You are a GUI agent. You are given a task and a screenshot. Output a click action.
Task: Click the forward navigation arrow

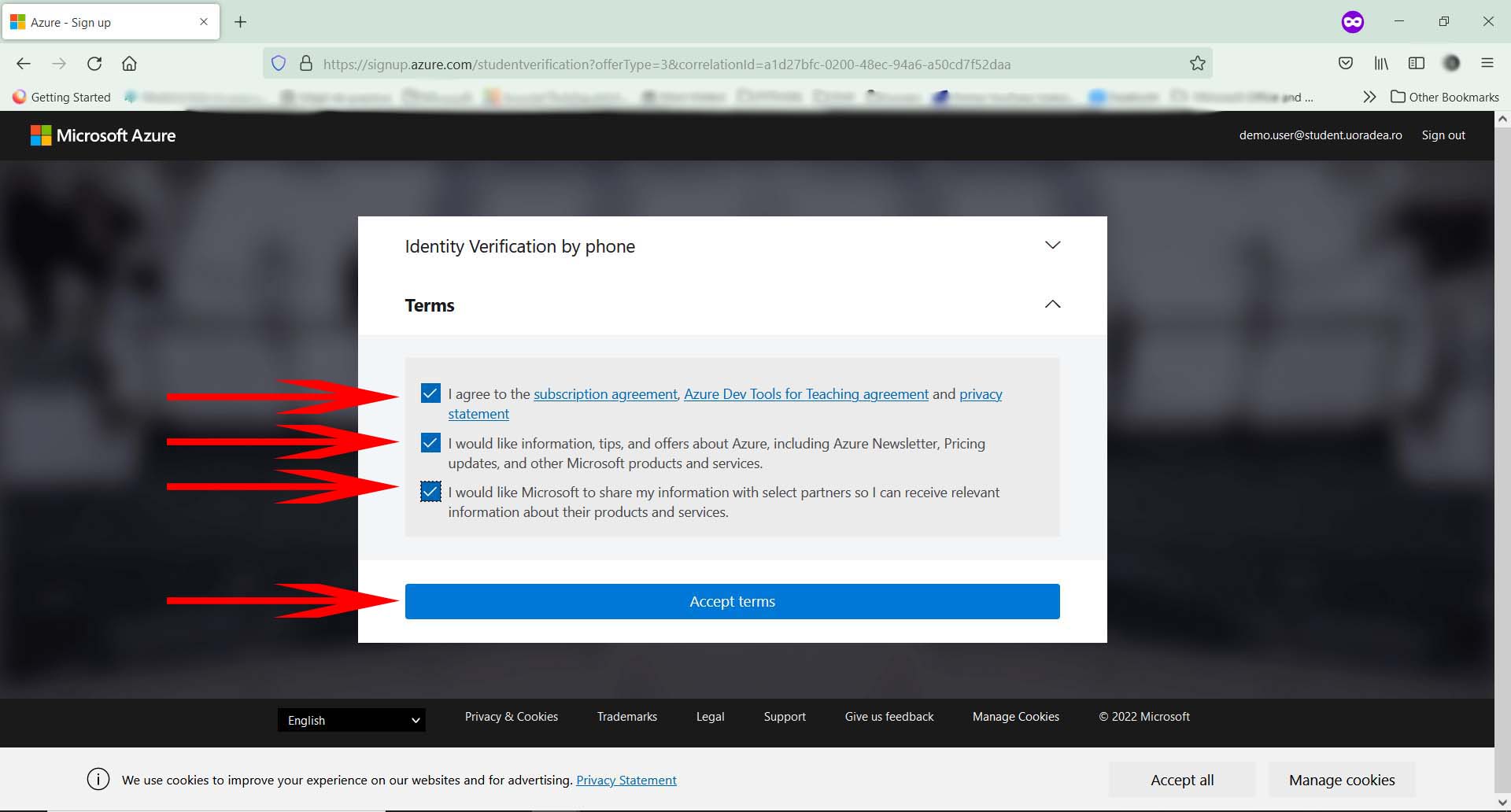coord(59,64)
